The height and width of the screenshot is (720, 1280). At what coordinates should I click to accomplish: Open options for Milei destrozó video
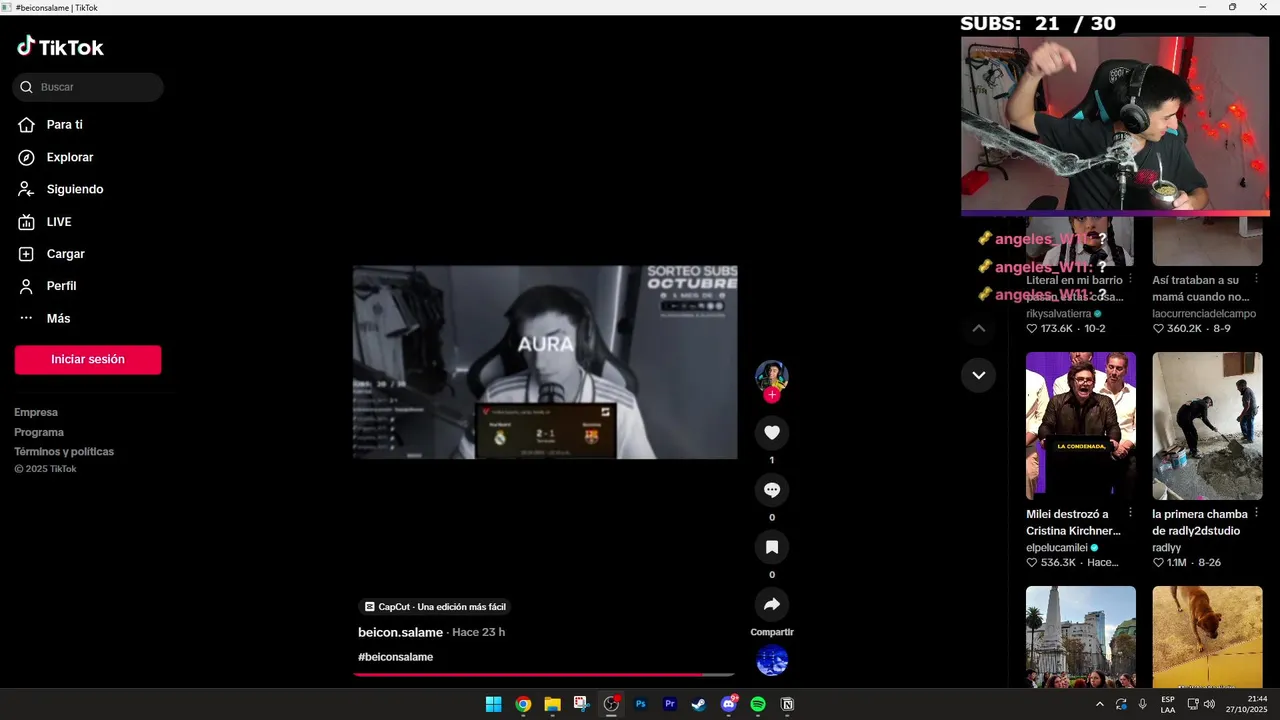(1131, 514)
